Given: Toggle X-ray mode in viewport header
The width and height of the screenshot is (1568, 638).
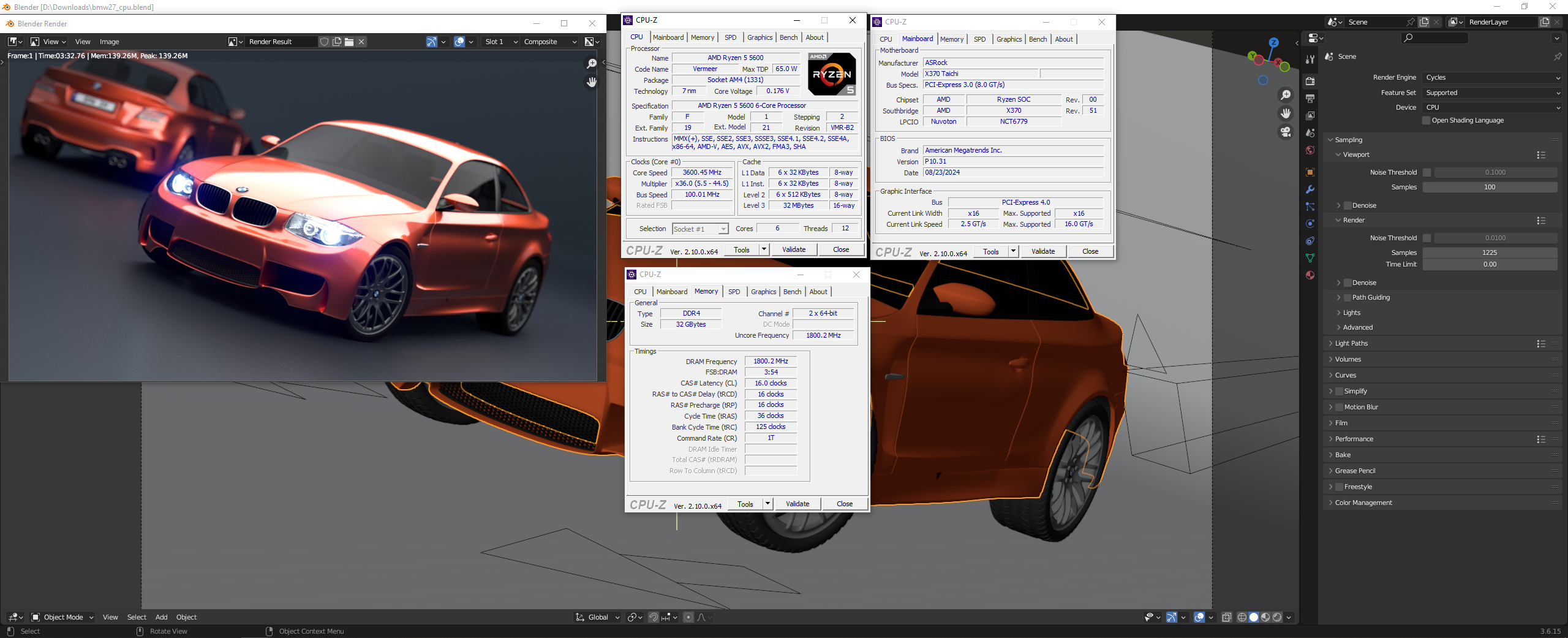Looking at the screenshot, I should point(1226,617).
